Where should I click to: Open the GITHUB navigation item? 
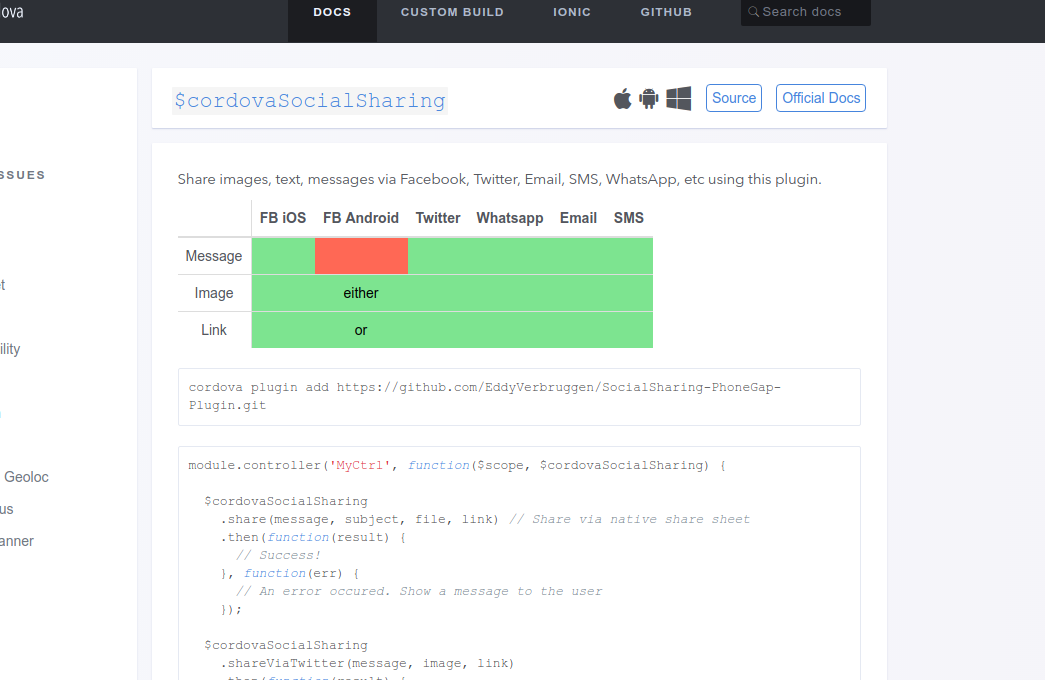665,12
